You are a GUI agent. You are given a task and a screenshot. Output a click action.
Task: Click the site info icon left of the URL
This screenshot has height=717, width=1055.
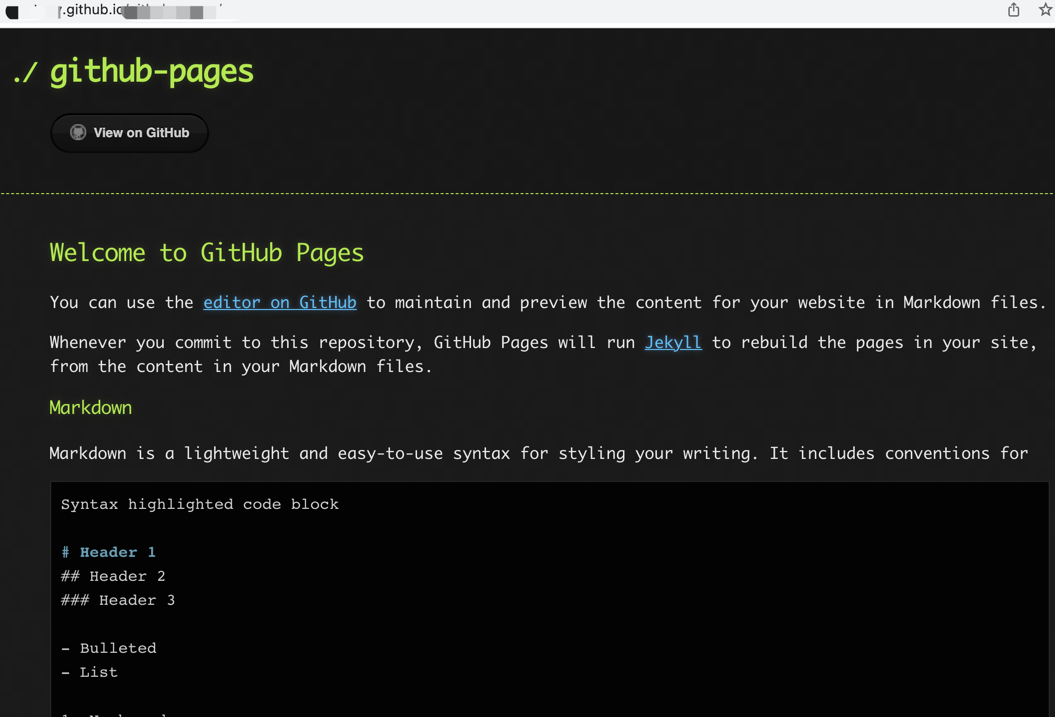point(13,12)
